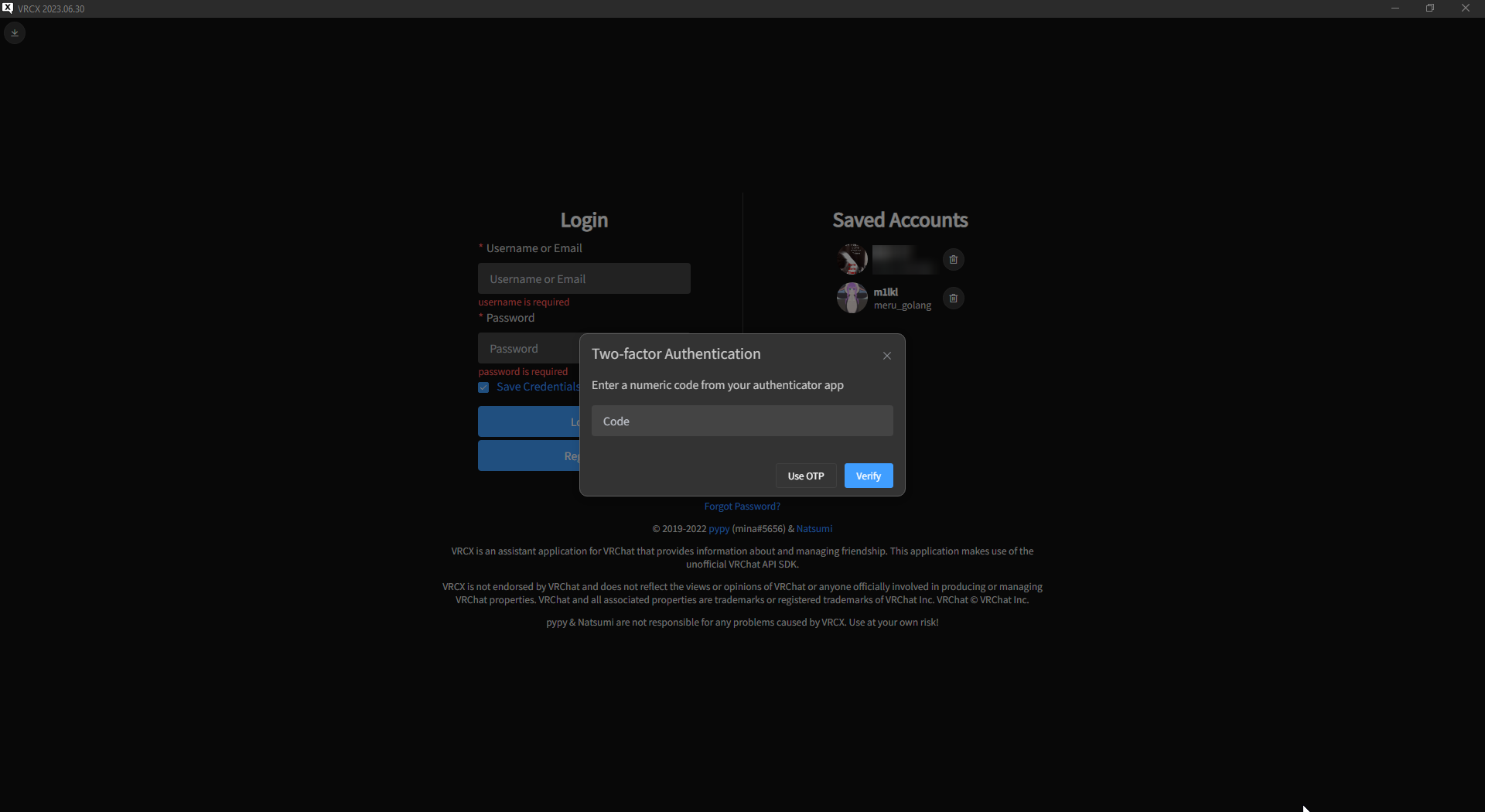1485x812 pixels.
Task: Remove the topmost saved account with trash icon
Action: pyautogui.click(x=953, y=259)
